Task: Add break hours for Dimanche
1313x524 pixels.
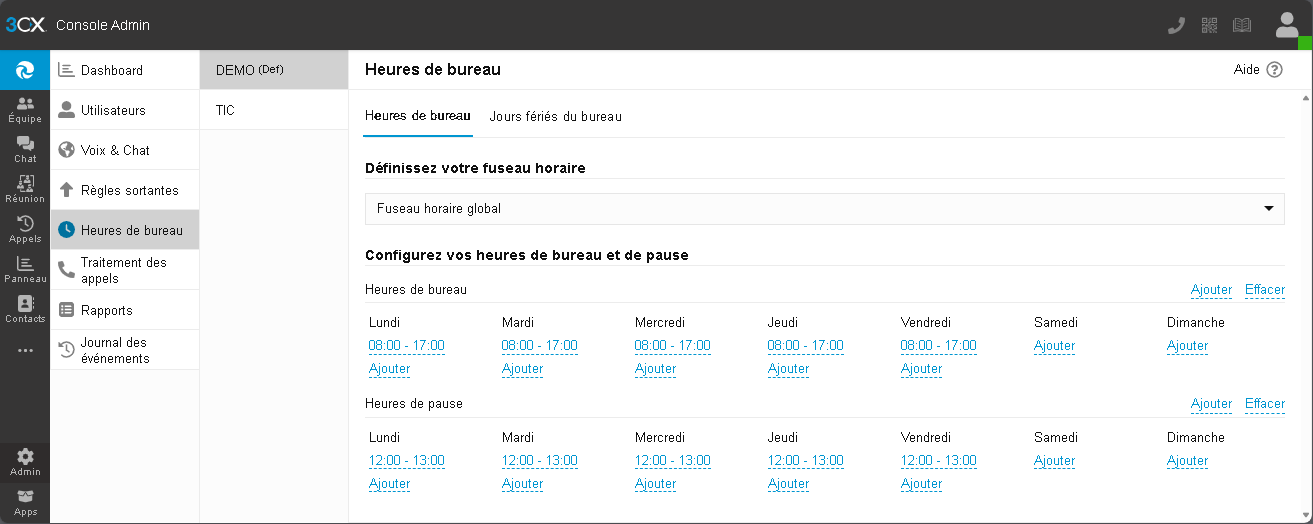Action: [x=1188, y=461]
